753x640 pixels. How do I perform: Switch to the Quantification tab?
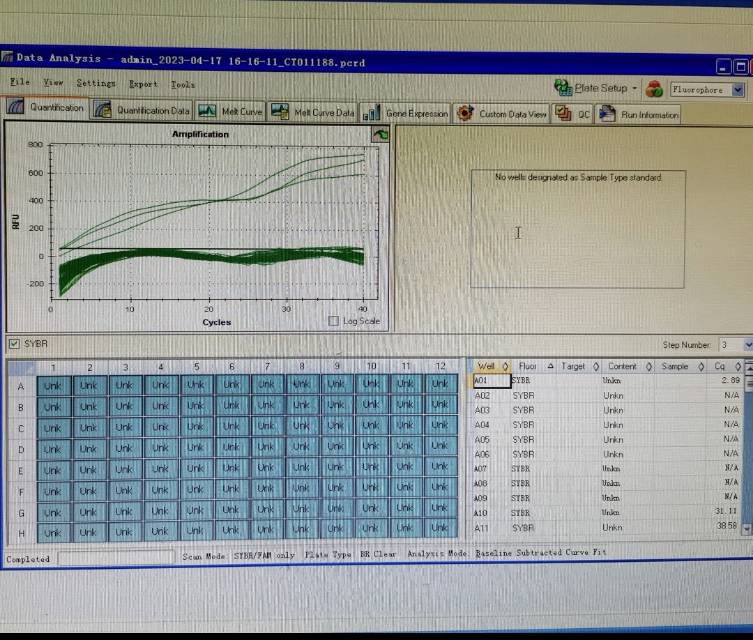click(46, 107)
